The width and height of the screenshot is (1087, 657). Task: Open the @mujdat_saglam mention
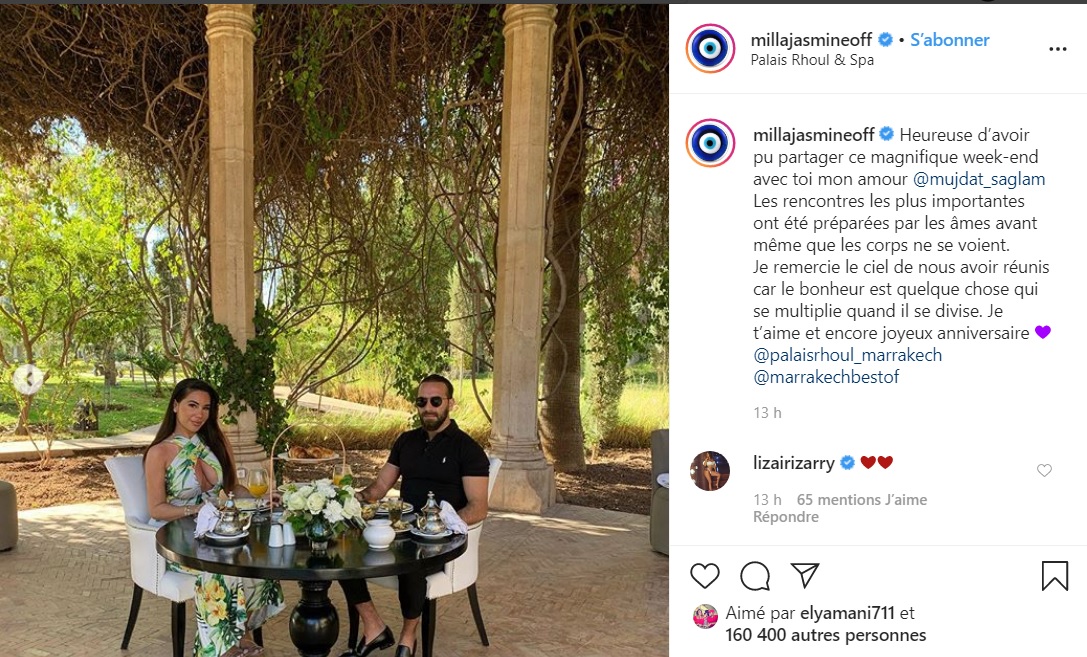point(979,179)
